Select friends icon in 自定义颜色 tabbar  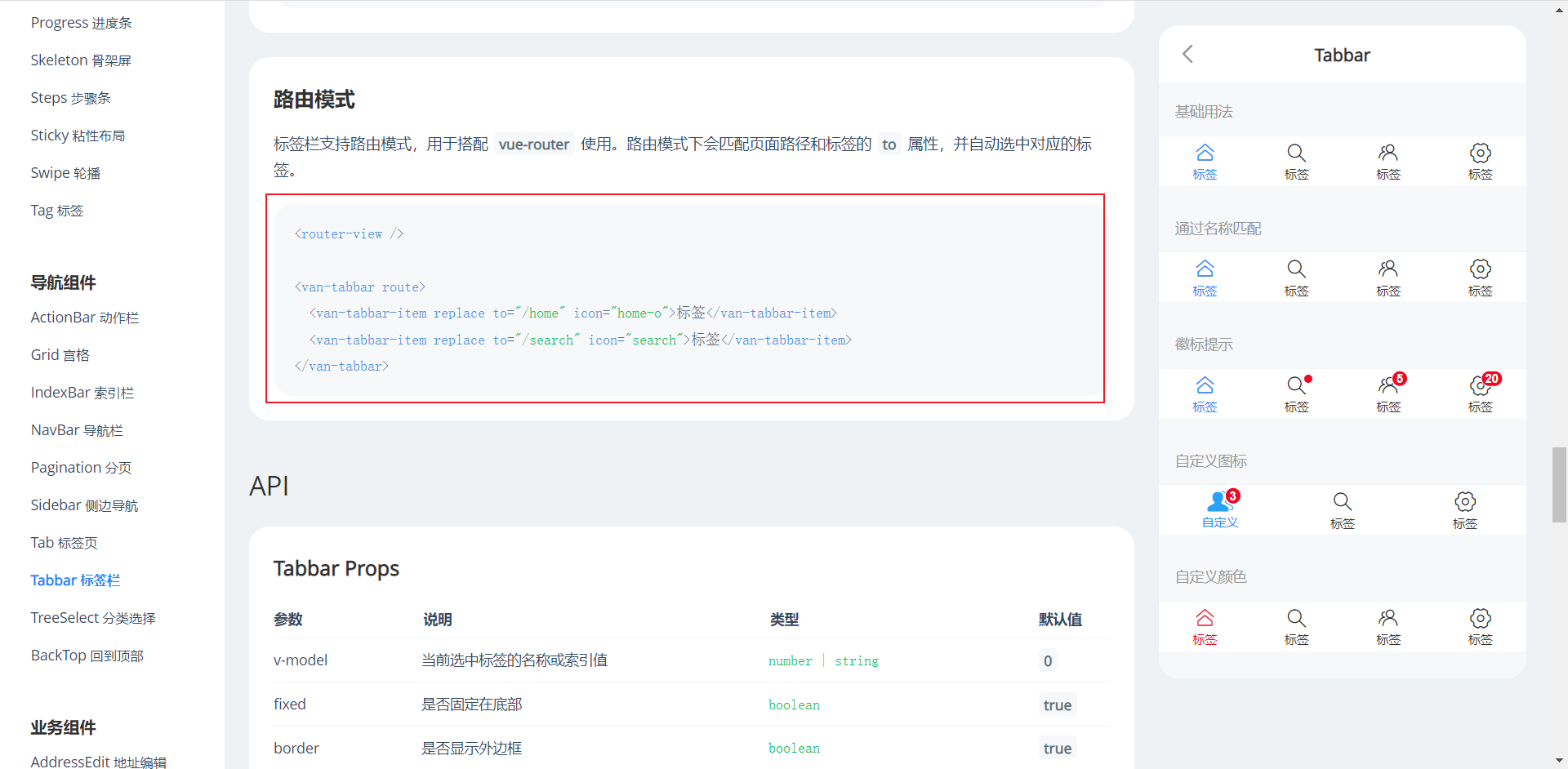[x=1388, y=618]
